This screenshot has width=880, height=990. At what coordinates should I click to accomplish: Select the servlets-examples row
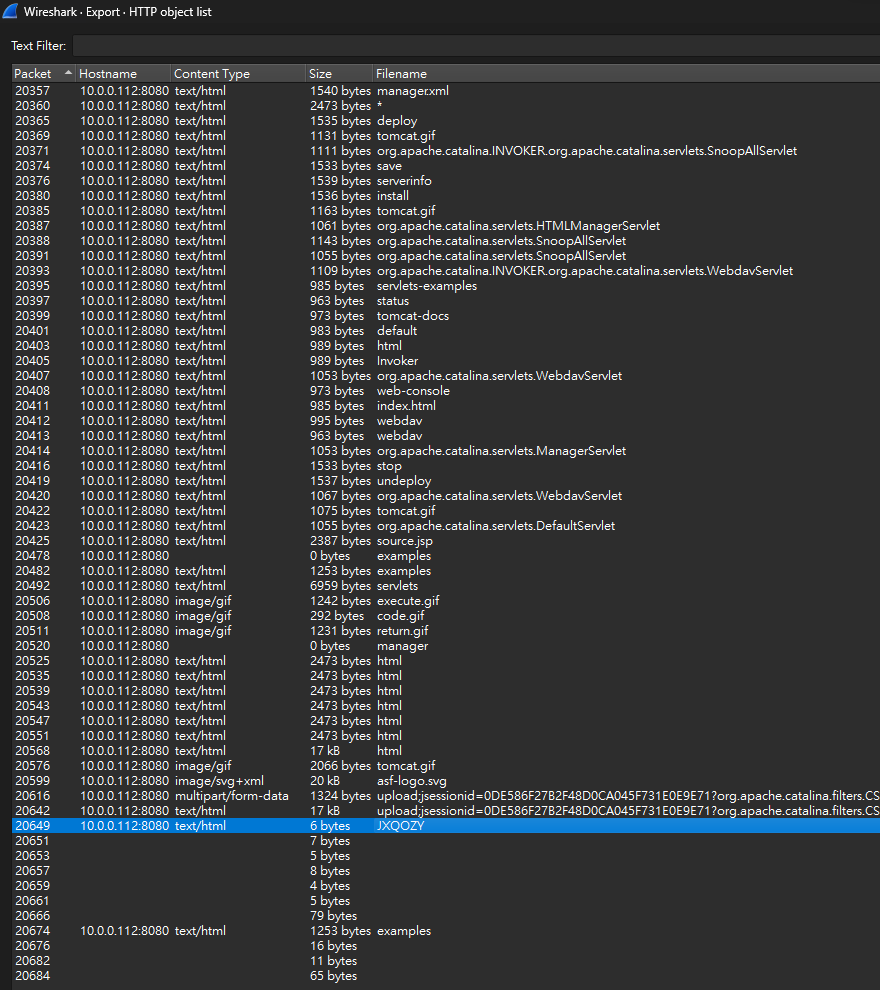pyautogui.click(x=446, y=286)
